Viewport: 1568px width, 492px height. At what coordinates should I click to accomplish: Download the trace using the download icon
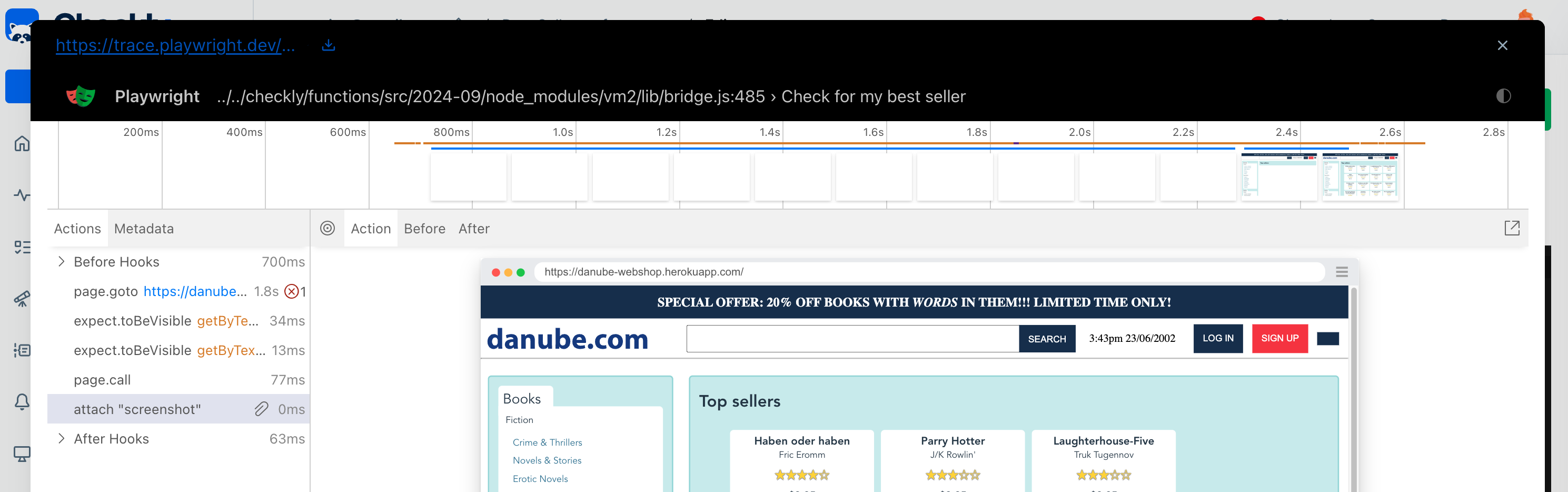point(329,44)
